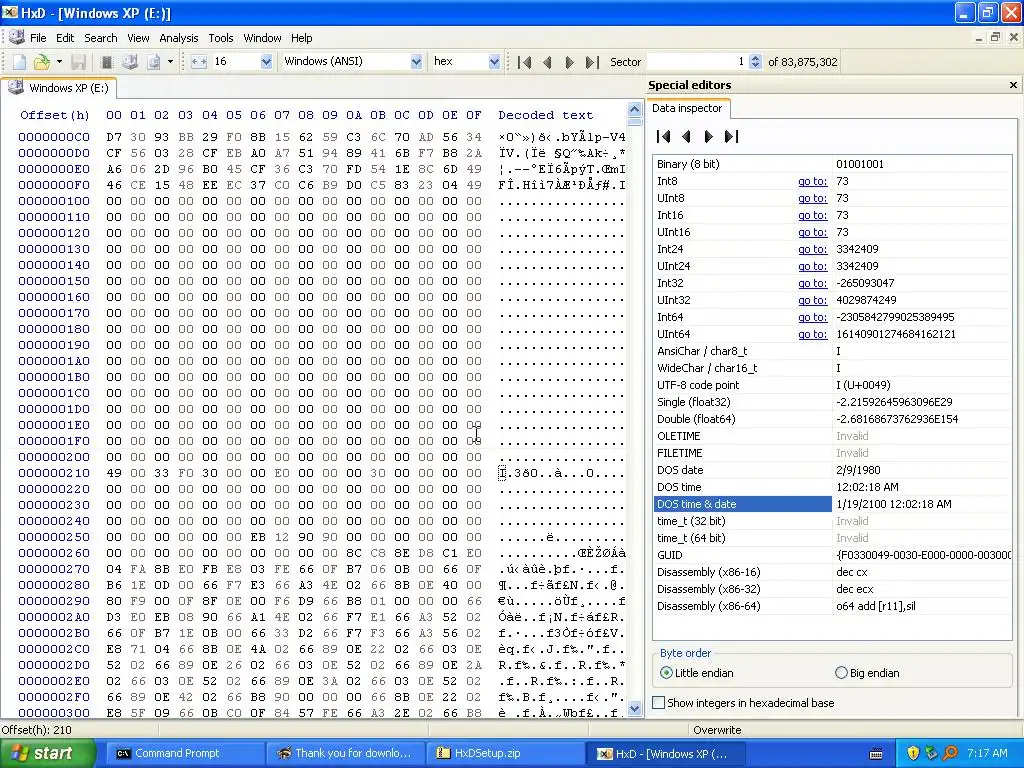Viewport: 1024px width, 768px height.
Task: Go to next sector in toolbar
Action: tap(569, 62)
